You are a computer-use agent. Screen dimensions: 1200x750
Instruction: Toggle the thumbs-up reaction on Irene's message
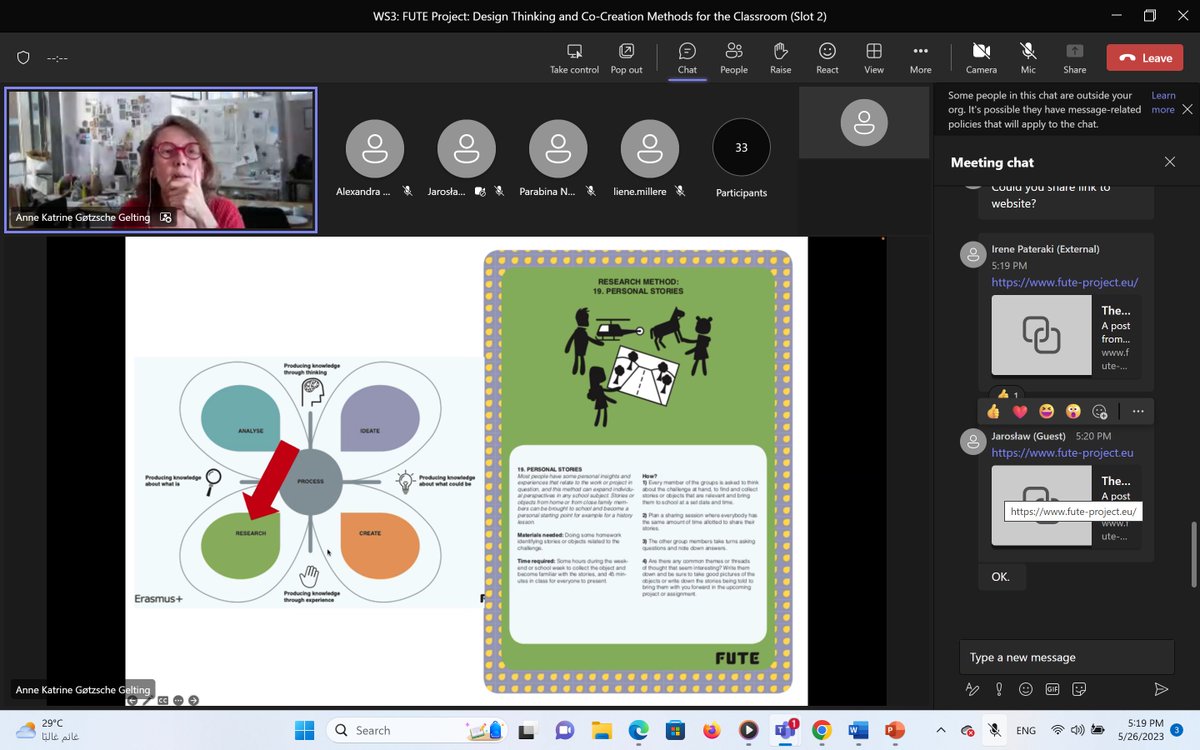[x=993, y=411]
